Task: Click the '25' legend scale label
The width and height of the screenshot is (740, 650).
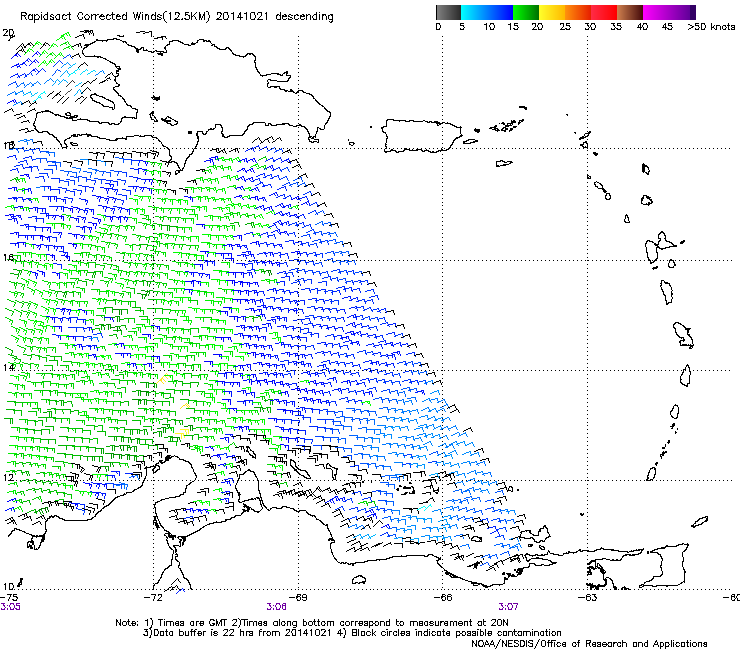Action: [565, 27]
